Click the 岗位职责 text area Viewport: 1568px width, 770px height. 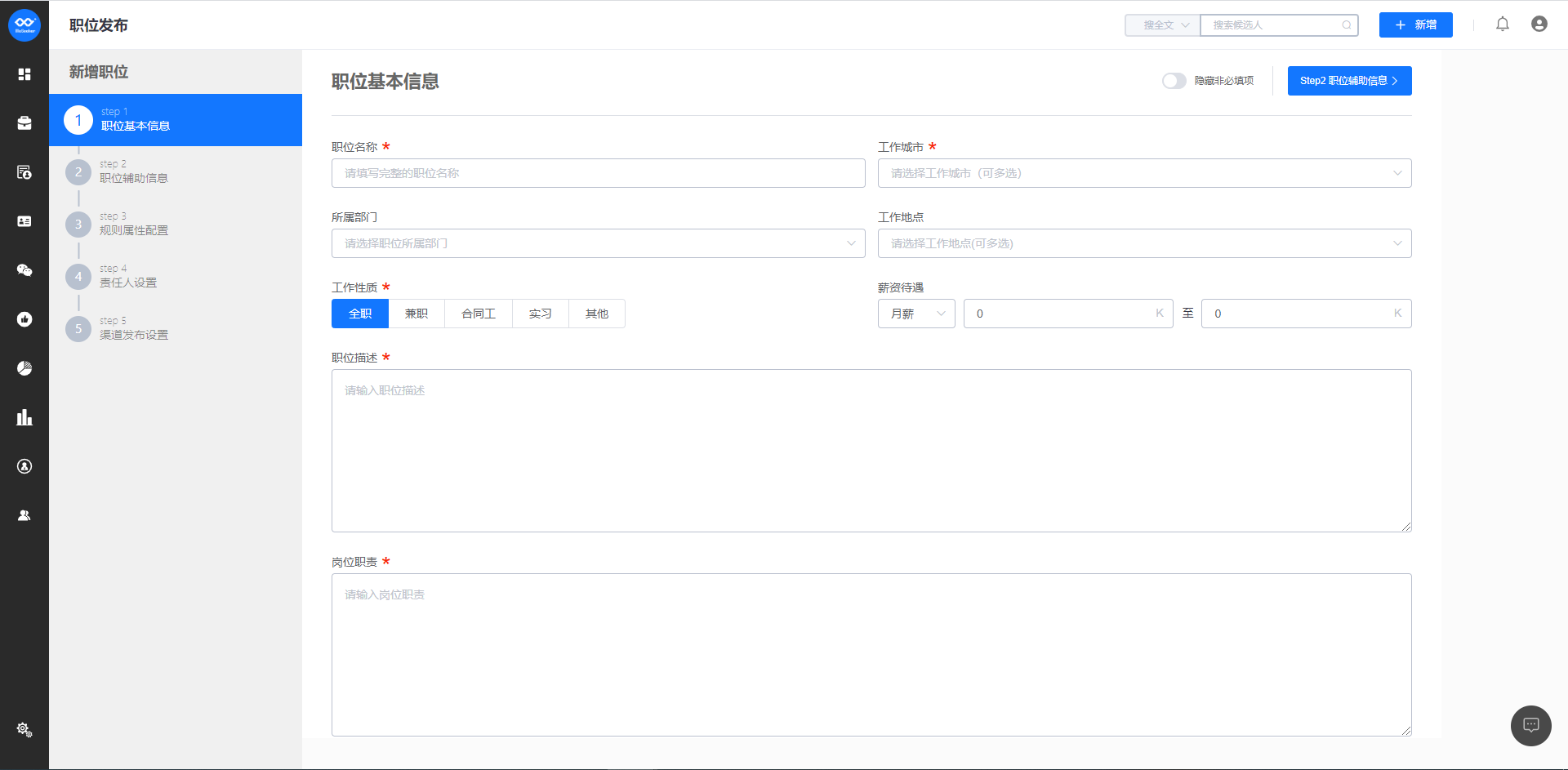tap(871, 655)
